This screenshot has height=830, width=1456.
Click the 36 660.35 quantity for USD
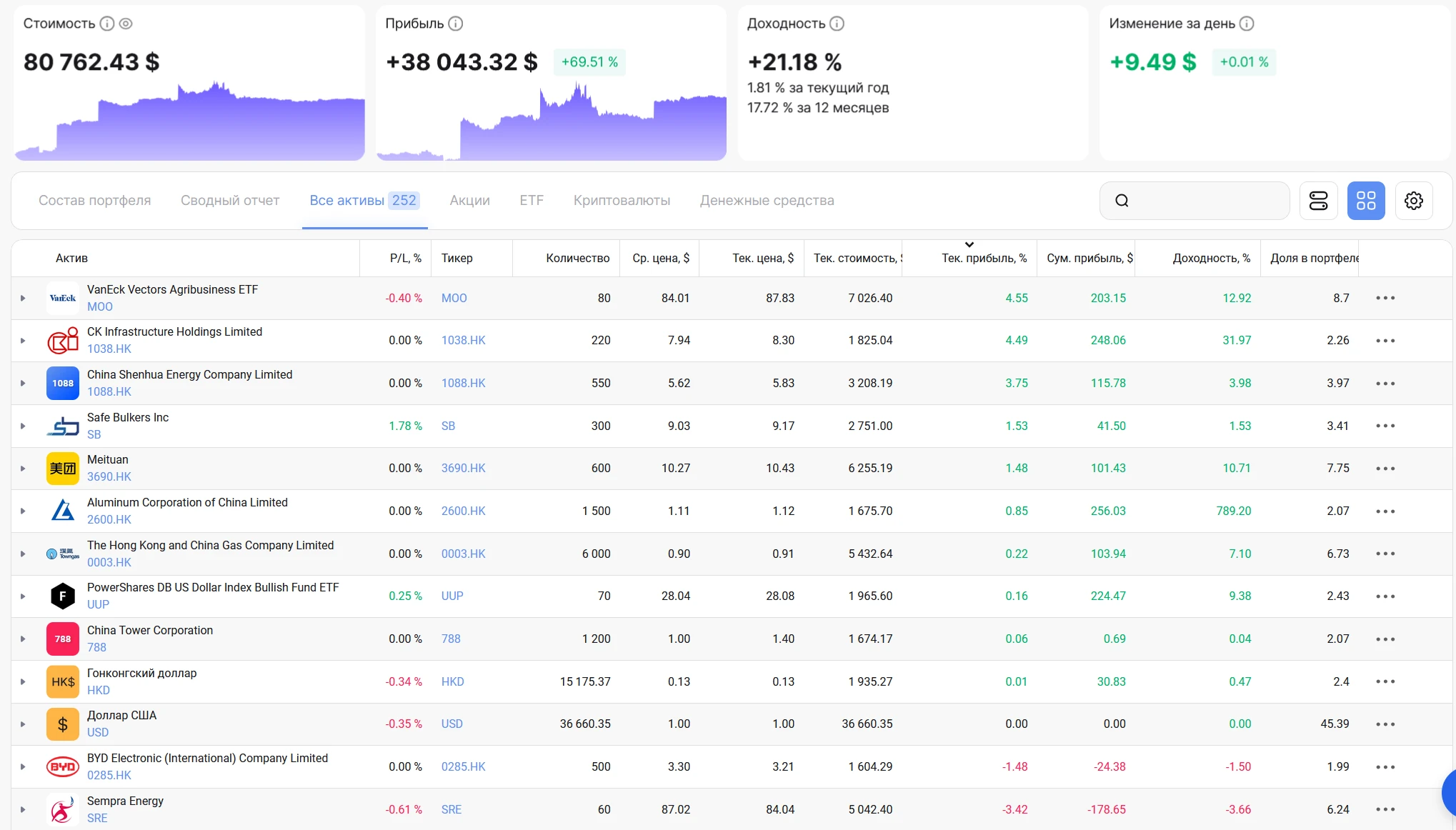tap(585, 724)
